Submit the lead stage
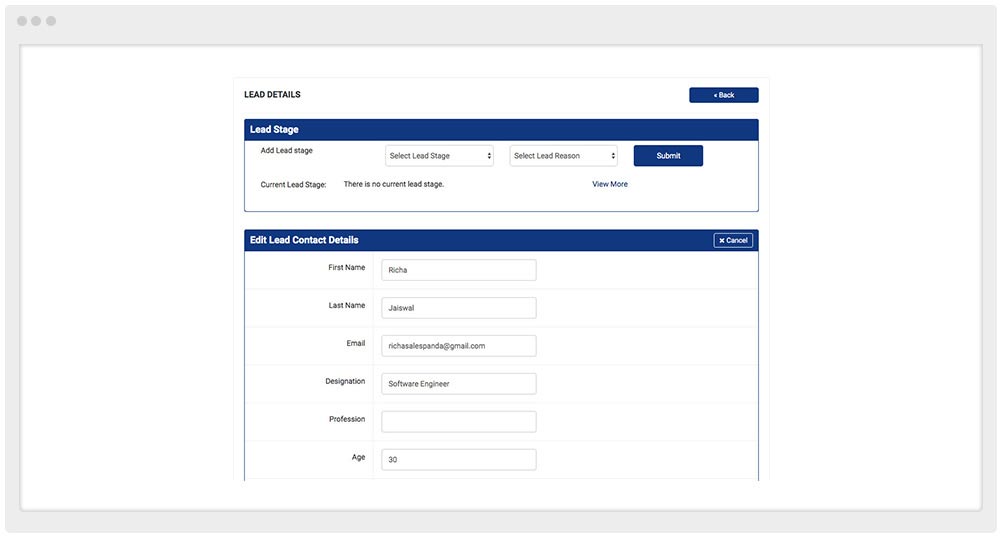 [668, 156]
